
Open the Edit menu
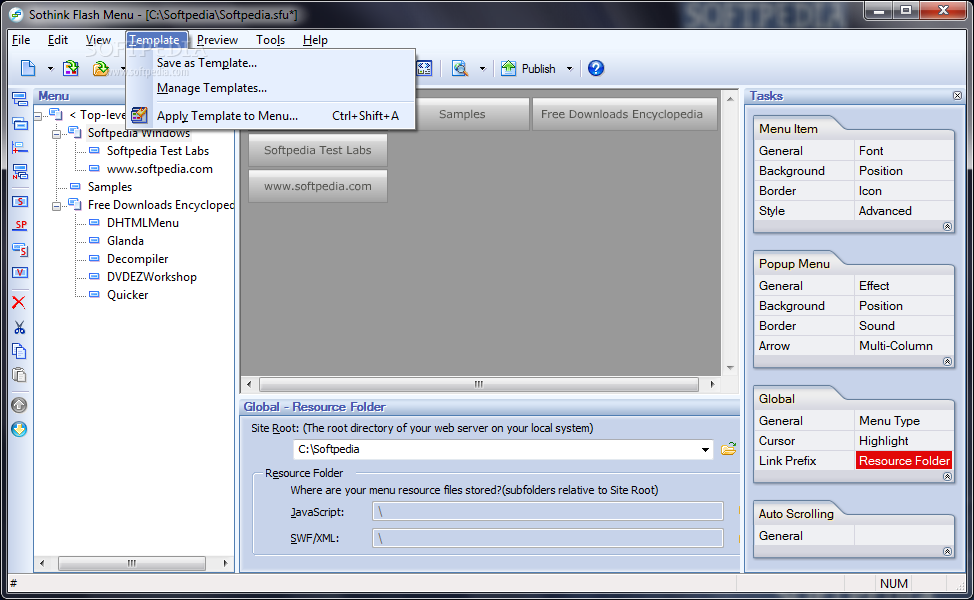[x=58, y=40]
